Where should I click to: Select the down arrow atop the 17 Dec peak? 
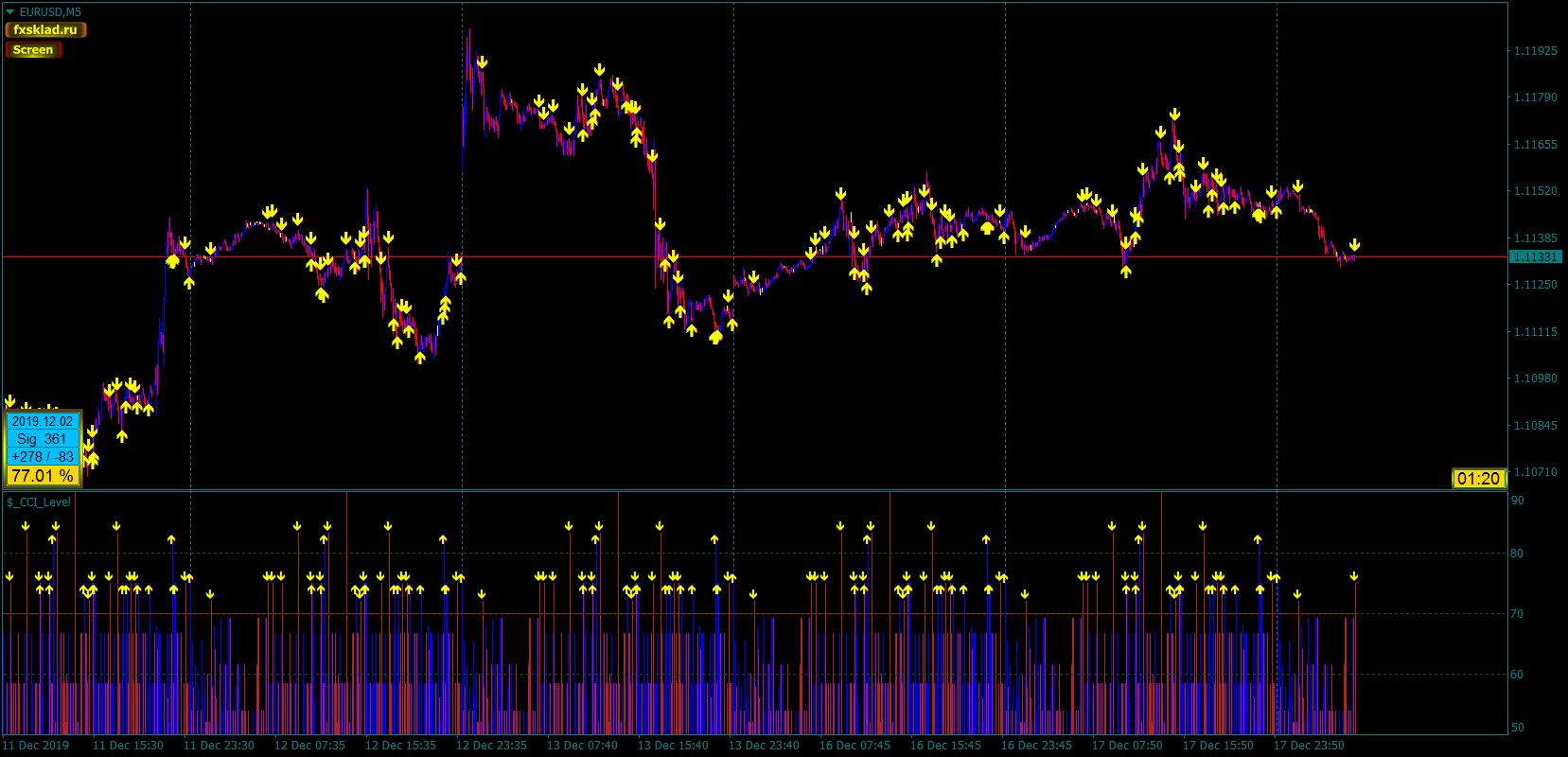coord(1174,114)
